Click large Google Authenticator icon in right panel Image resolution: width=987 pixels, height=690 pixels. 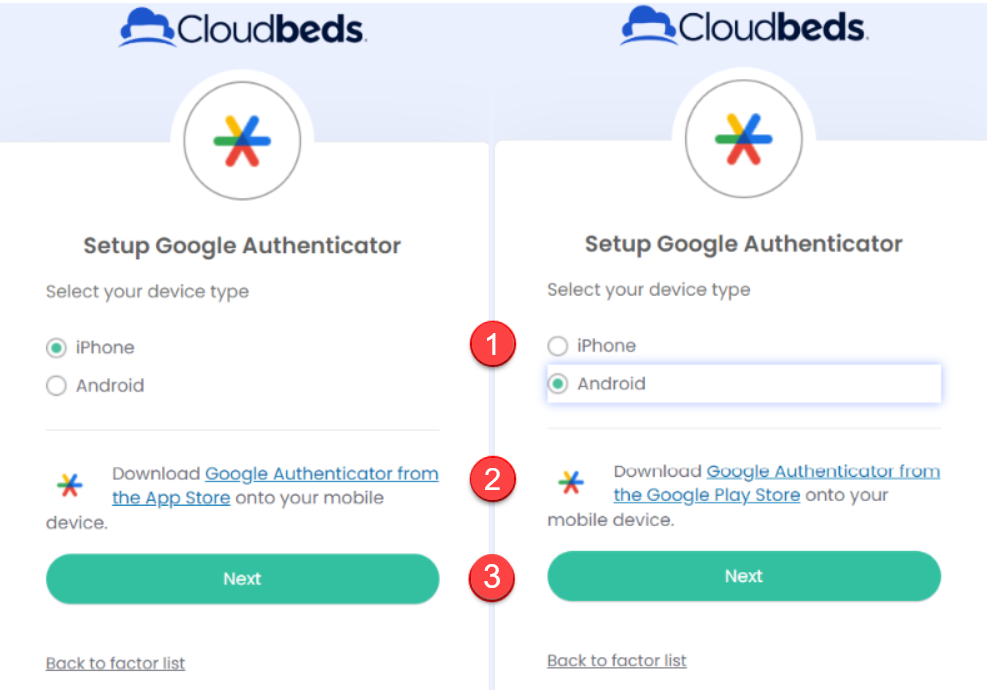point(743,139)
